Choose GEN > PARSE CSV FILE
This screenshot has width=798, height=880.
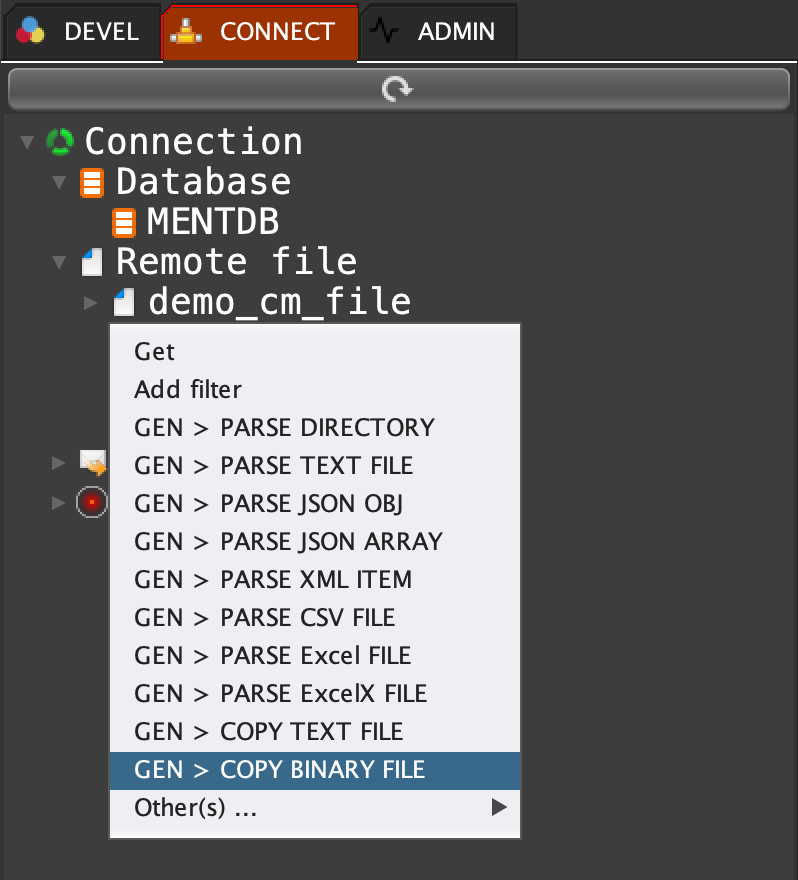[x=265, y=618]
